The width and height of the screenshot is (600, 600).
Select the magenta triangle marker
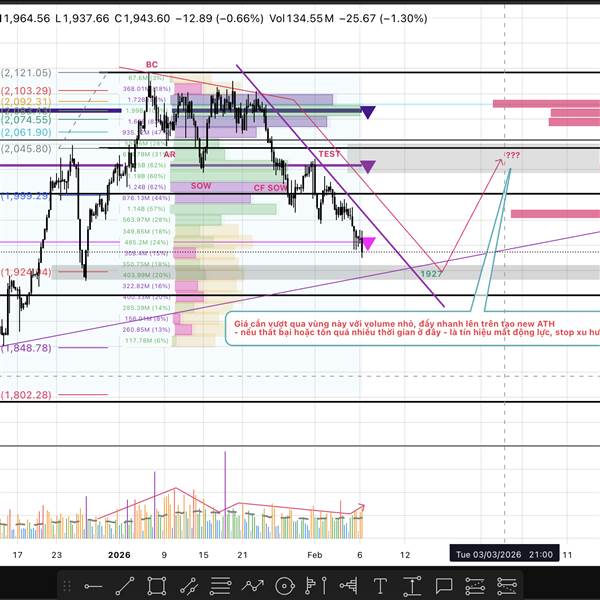pos(368,243)
